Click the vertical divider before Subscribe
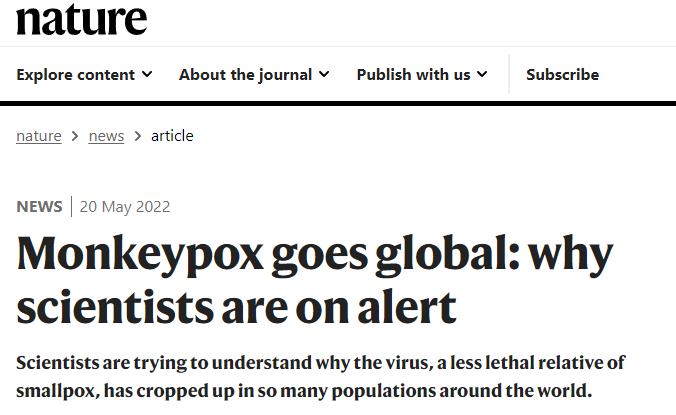 (509, 74)
